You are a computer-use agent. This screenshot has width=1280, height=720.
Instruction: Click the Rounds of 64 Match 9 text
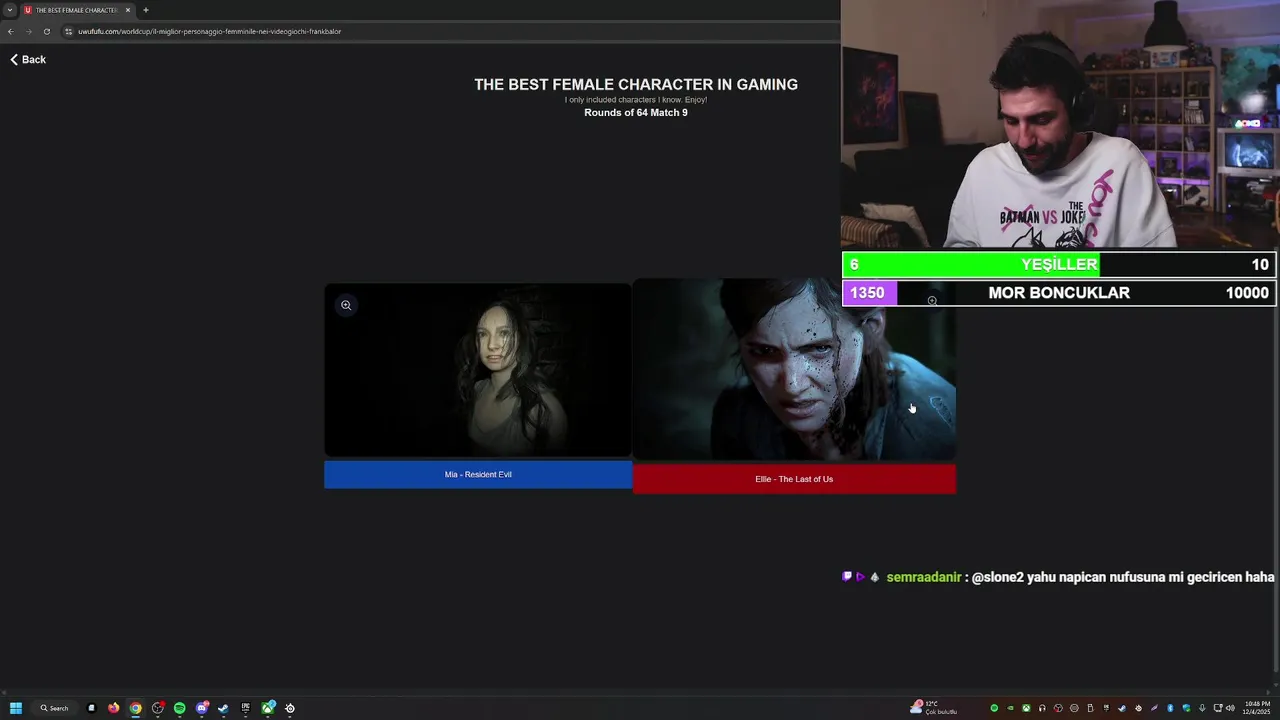636,112
